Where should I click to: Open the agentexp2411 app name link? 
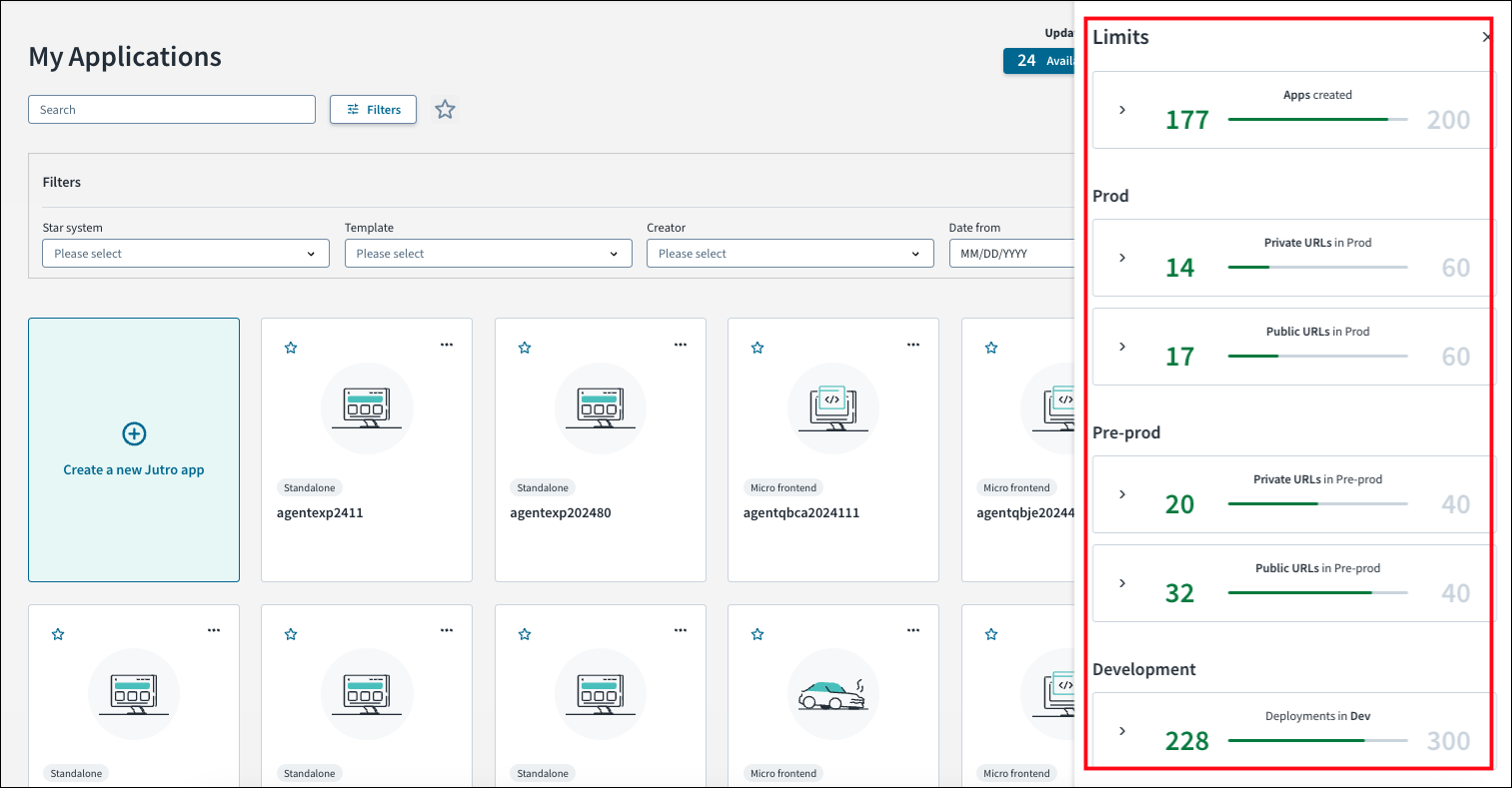320,513
